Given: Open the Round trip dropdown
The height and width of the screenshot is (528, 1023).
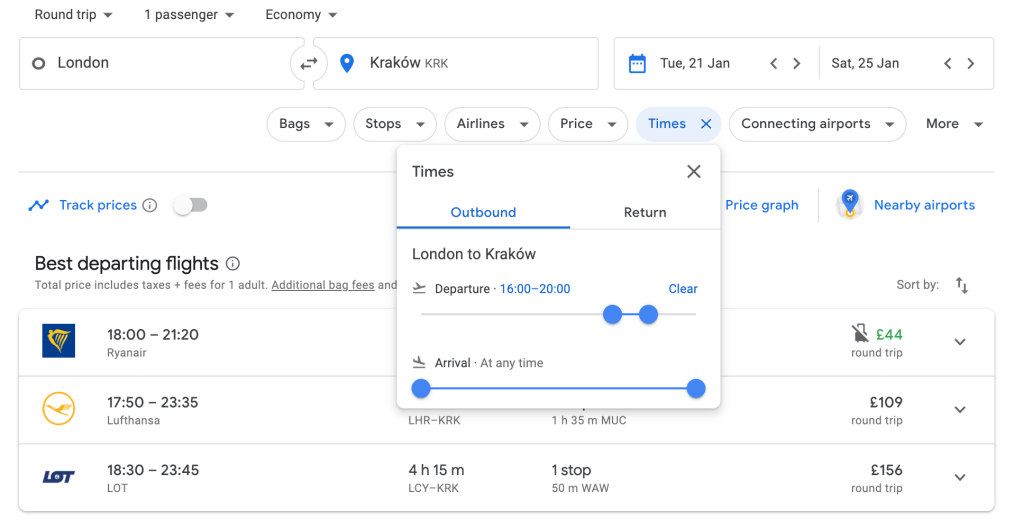Looking at the screenshot, I should [73, 15].
